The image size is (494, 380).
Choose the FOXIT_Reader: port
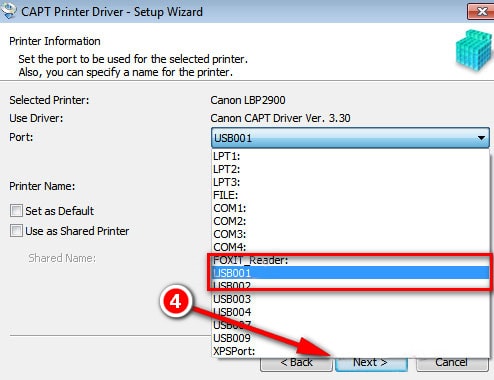(350, 260)
